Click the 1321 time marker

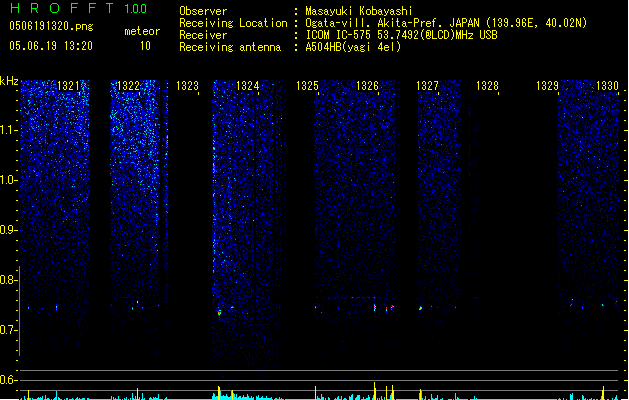coord(69,86)
